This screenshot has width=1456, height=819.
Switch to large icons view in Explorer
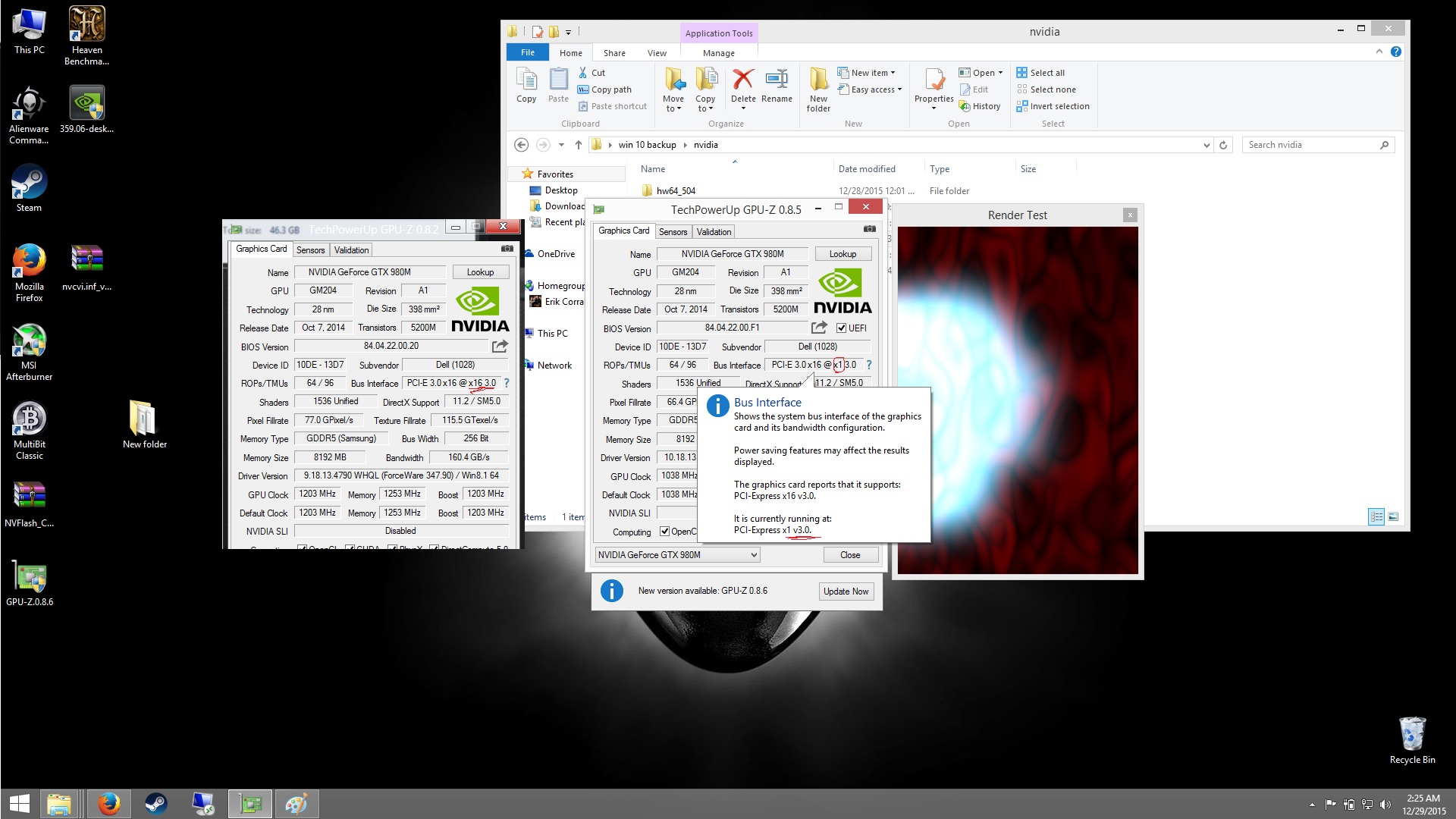coord(1393,516)
